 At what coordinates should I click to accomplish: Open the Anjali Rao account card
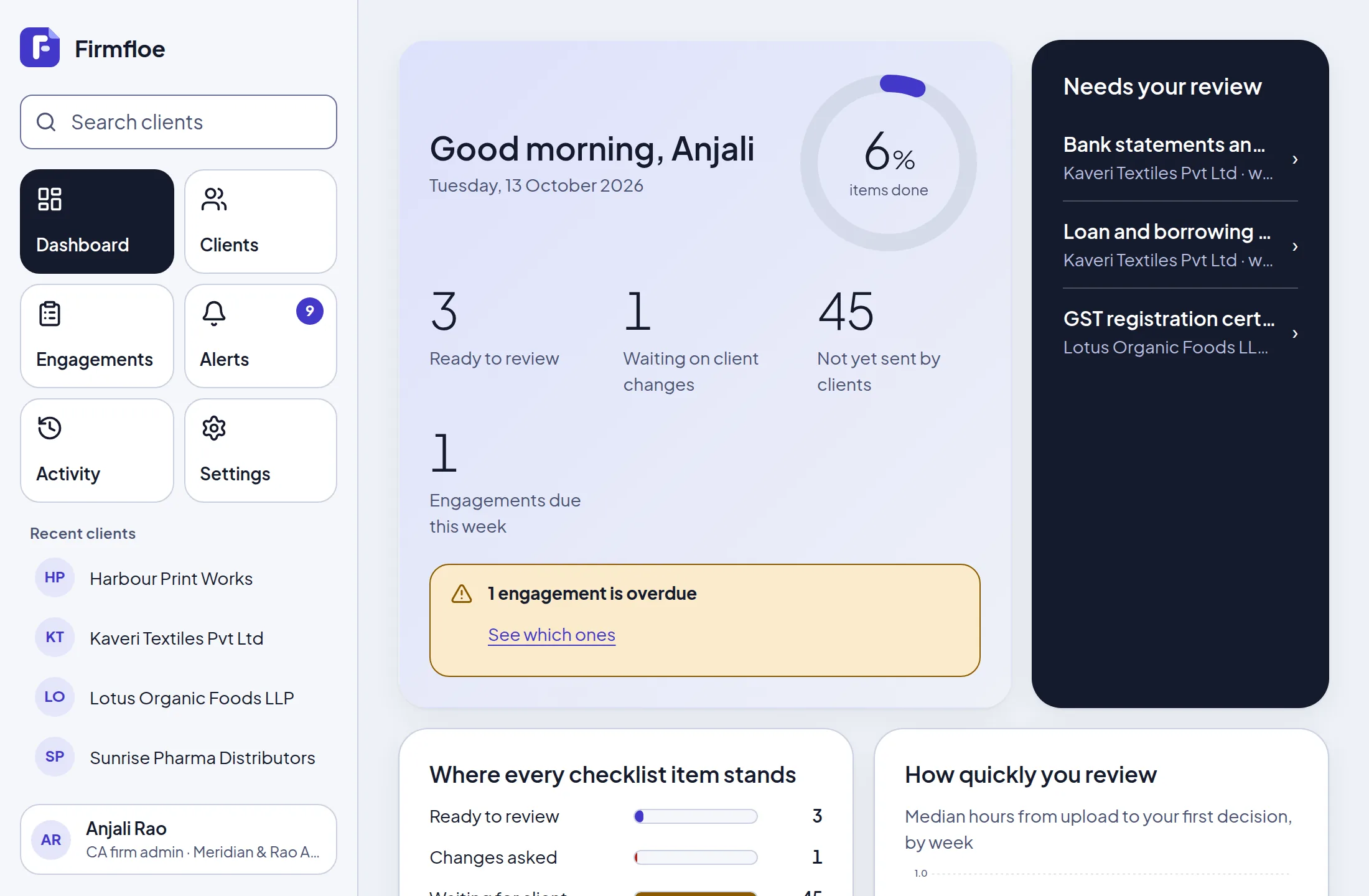[x=179, y=839]
